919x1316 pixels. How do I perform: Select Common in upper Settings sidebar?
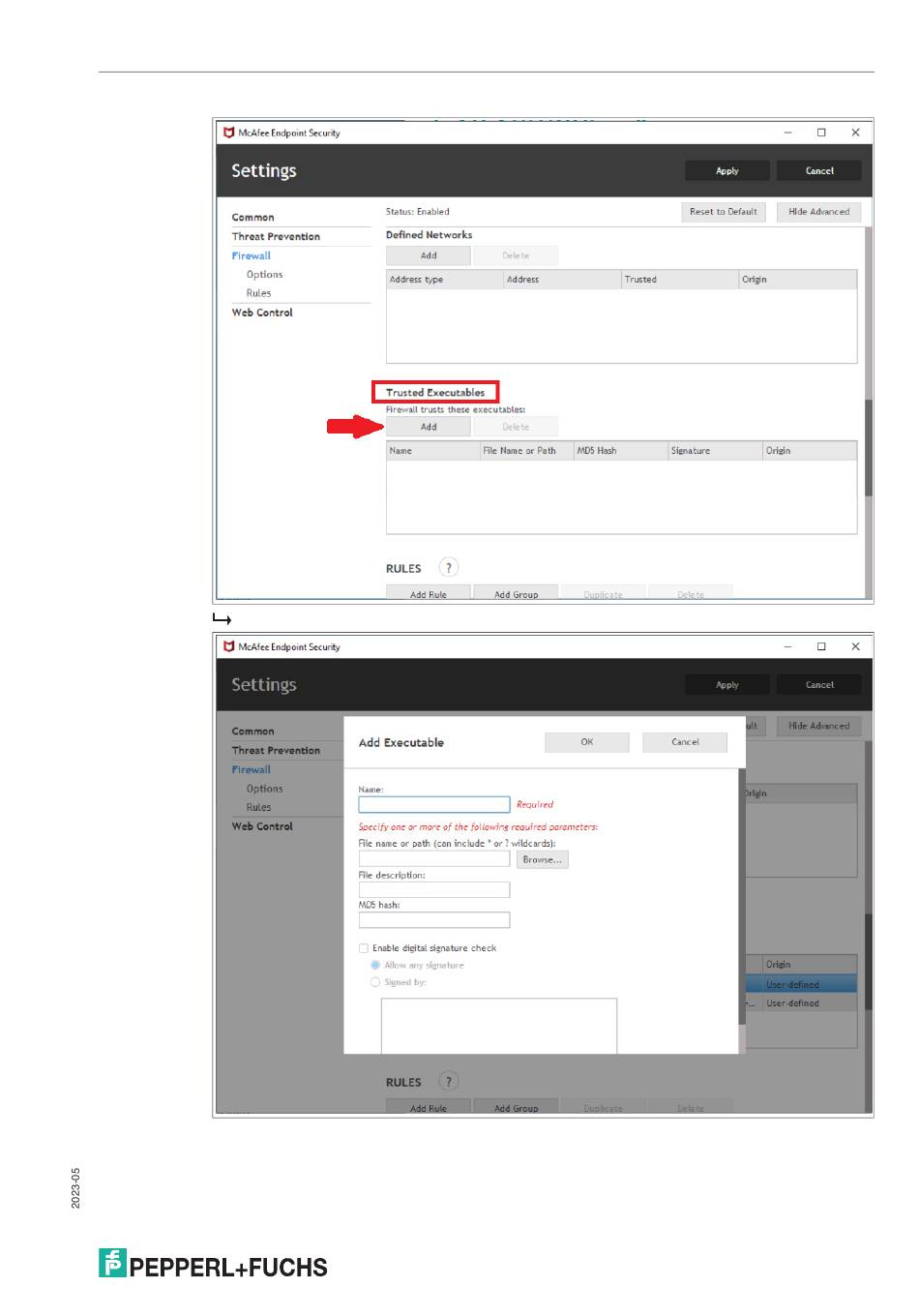253,218
